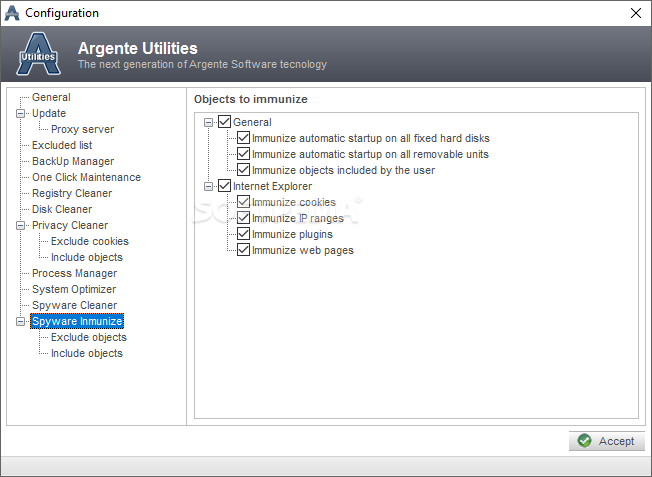Select Exclude objects under Spyware Inmunize
This screenshot has height=477, width=652.
click(89, 337)
